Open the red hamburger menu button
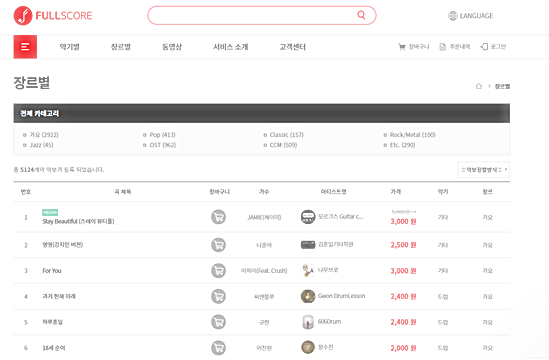 point(25,47)
